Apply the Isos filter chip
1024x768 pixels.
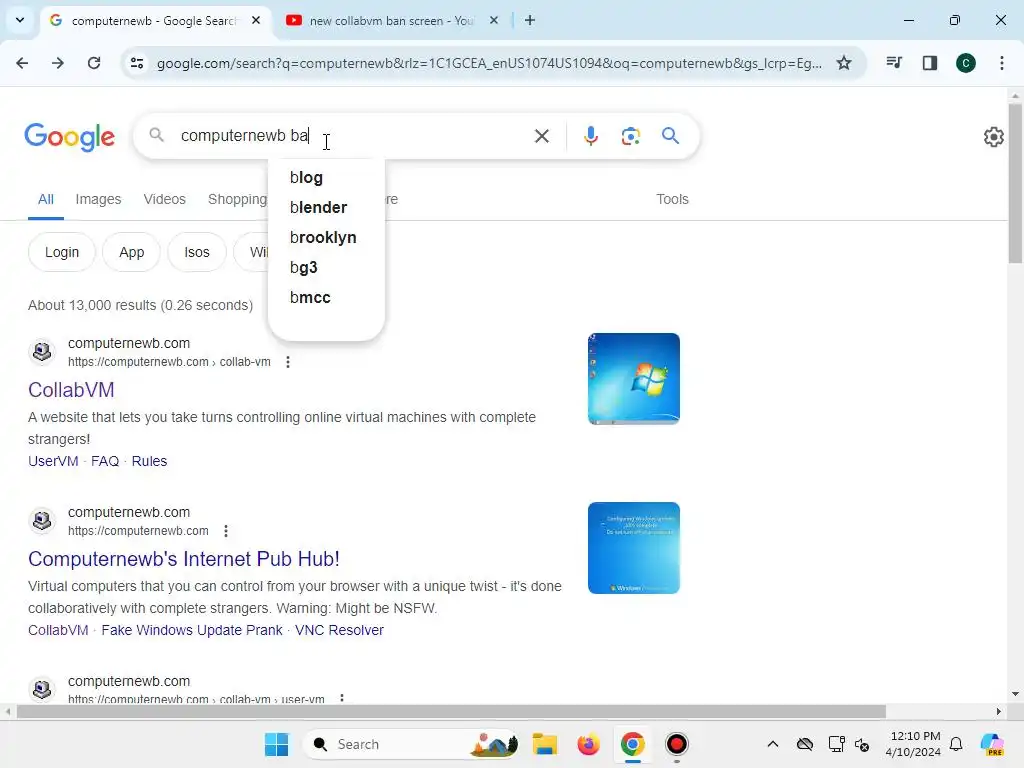[197, 252]
